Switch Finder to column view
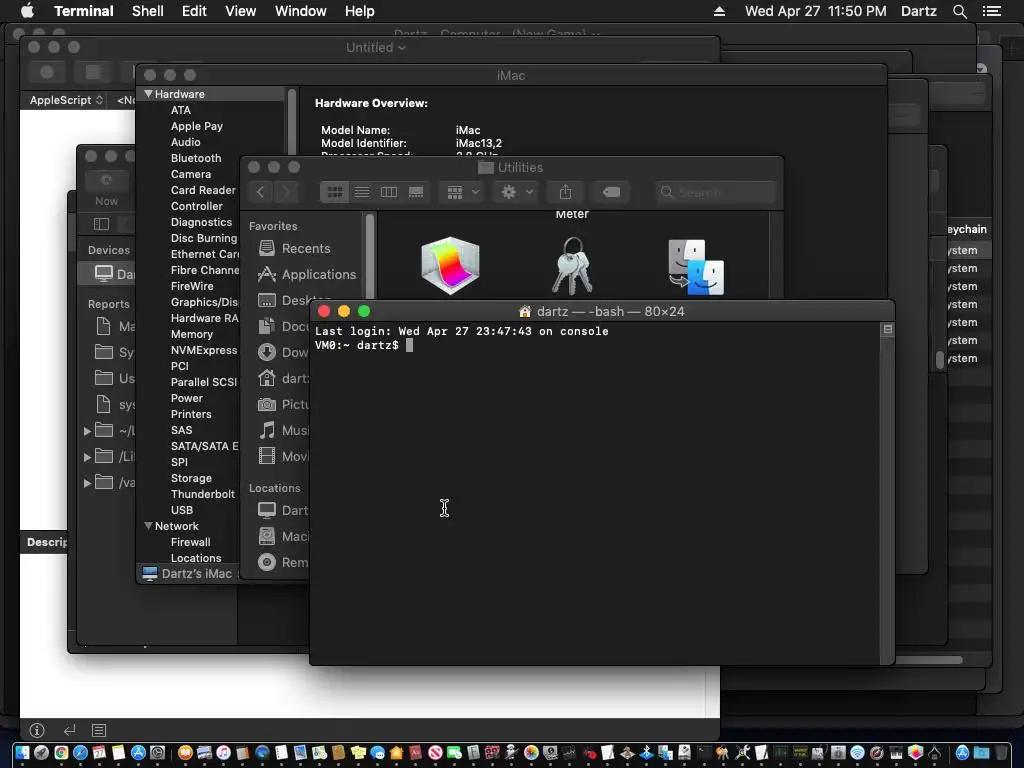Image resolution: width=1024 pixels, height=768 pixels. point(389,192)
